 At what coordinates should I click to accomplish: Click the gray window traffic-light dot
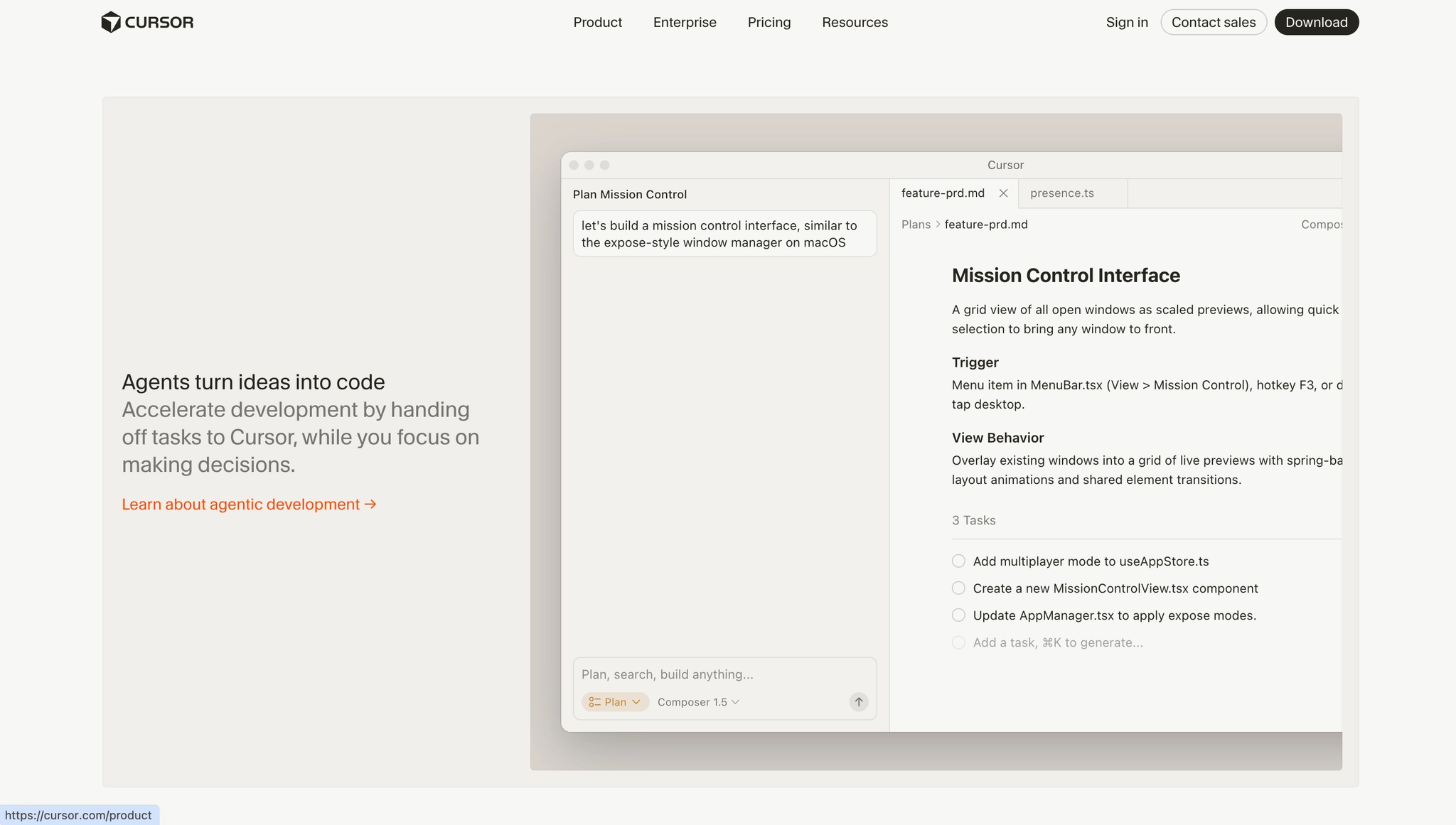(x=574, y=165)
